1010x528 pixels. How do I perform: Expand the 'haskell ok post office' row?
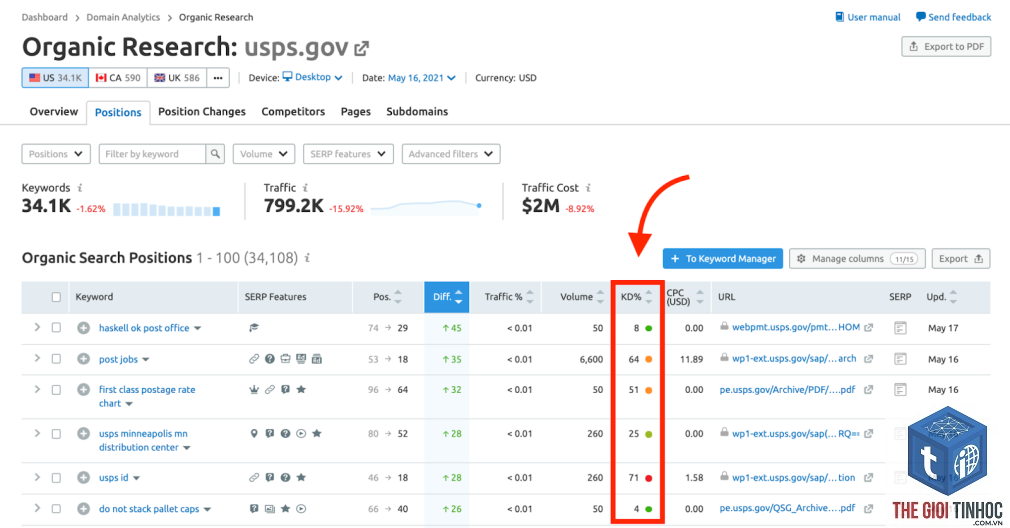pyautogui.click(x=37, y=327)
